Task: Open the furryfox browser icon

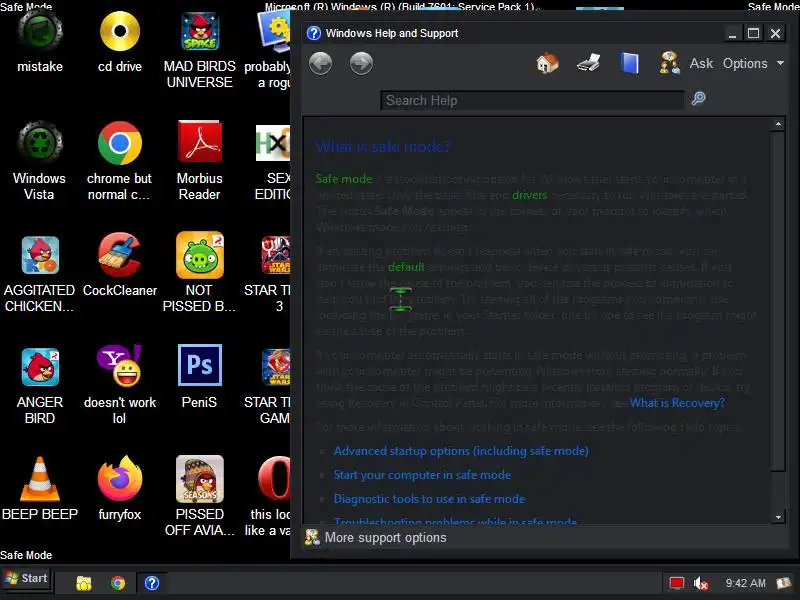Action: pos(120,479)
